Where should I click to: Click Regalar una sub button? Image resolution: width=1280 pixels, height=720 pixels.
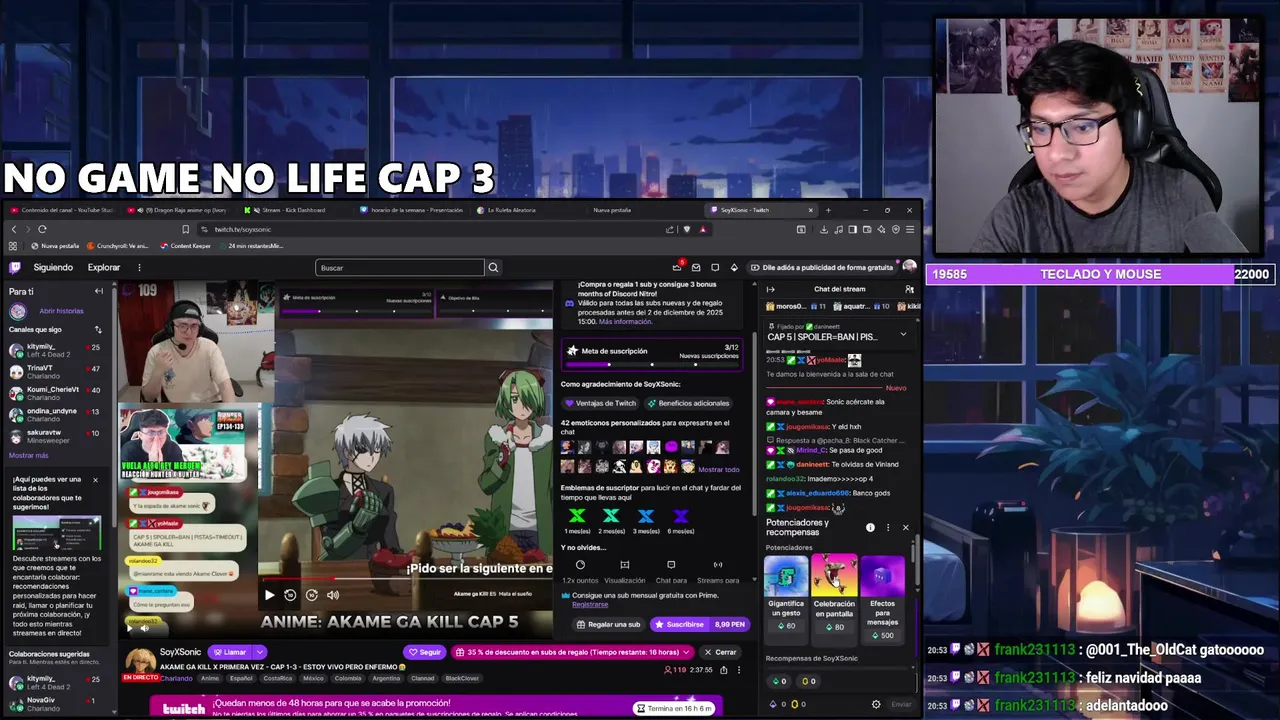click(x=609, y=624)
